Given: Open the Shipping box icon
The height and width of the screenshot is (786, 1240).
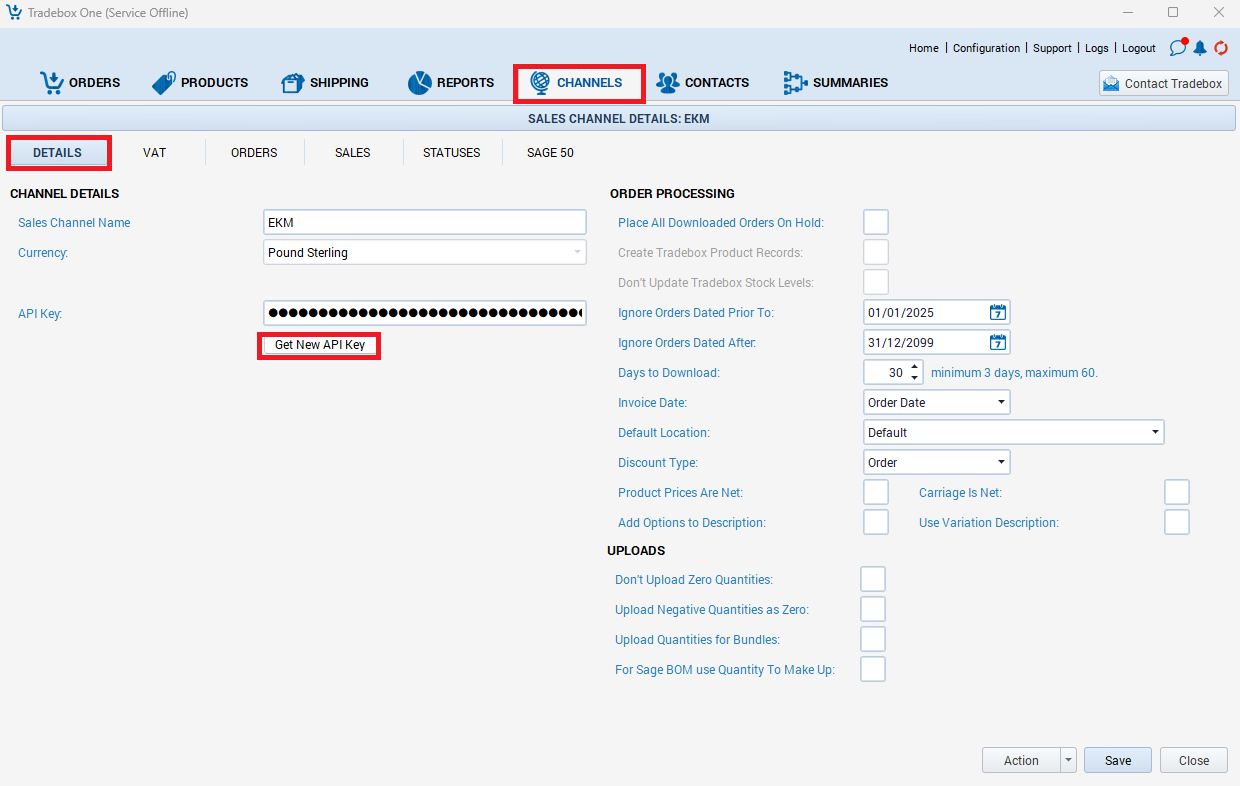Looking at the screenshot, I should pos(292,83).
